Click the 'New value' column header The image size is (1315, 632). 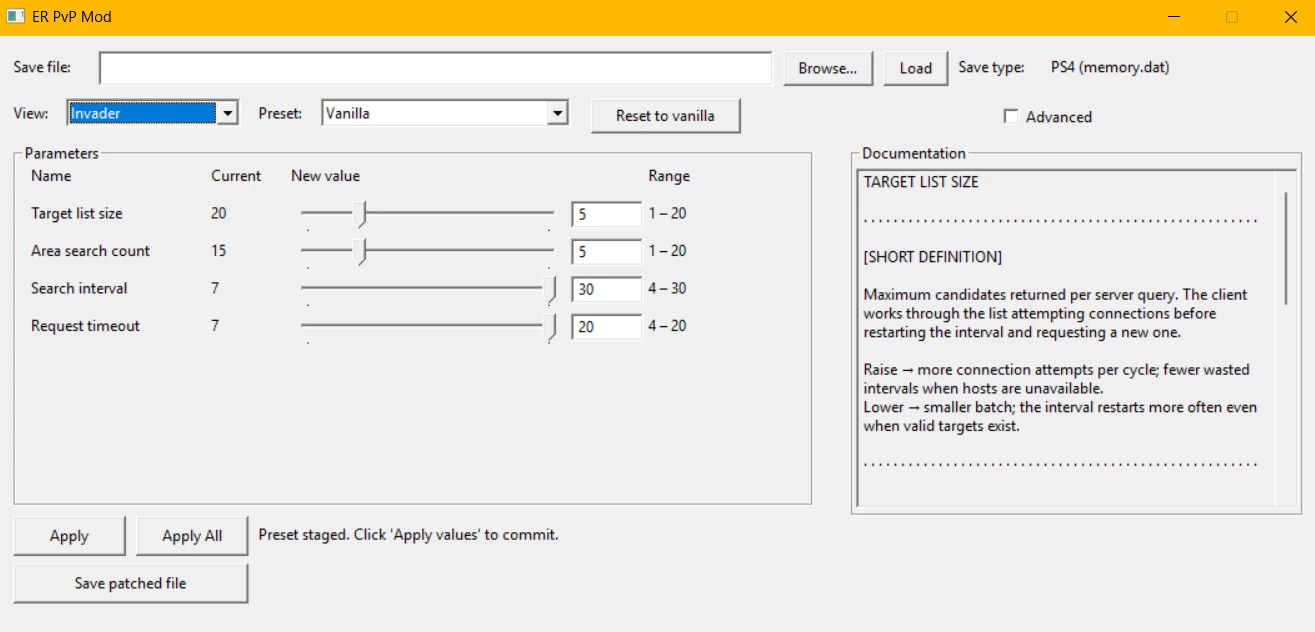[325, 176]
